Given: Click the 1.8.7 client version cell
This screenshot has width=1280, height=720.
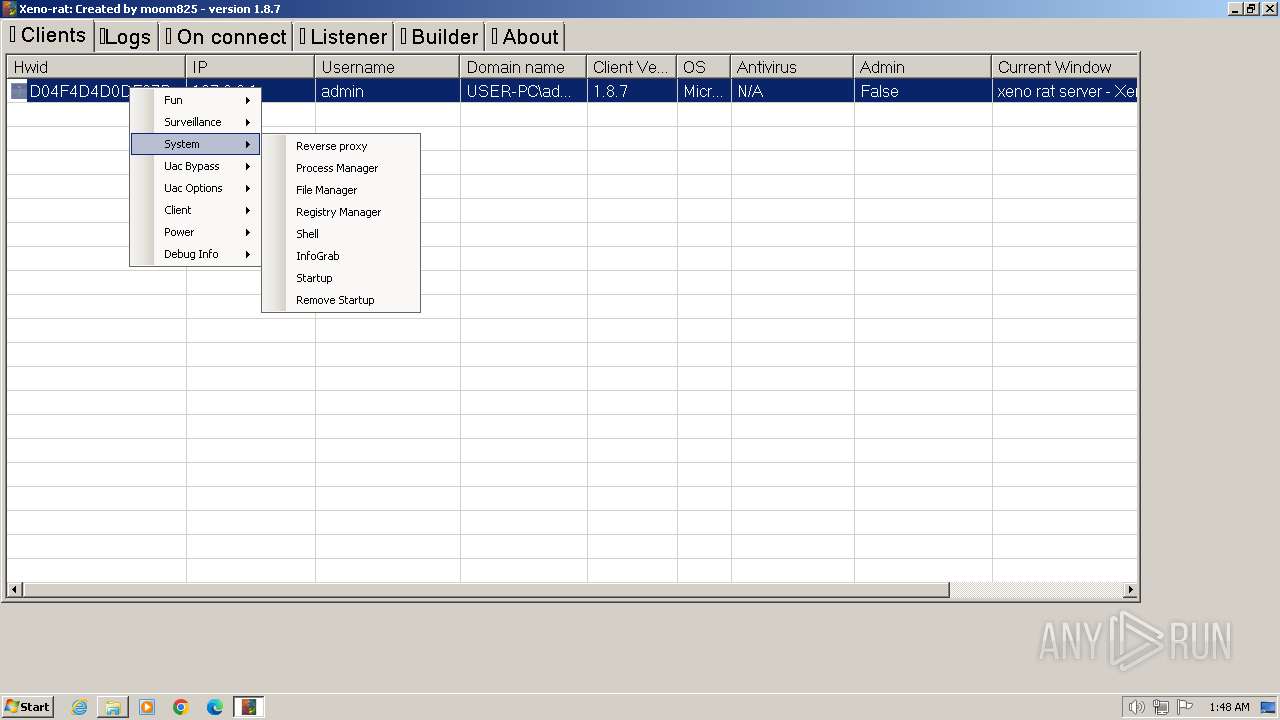Looking at the screenshot, I should [x=632, y=91].
